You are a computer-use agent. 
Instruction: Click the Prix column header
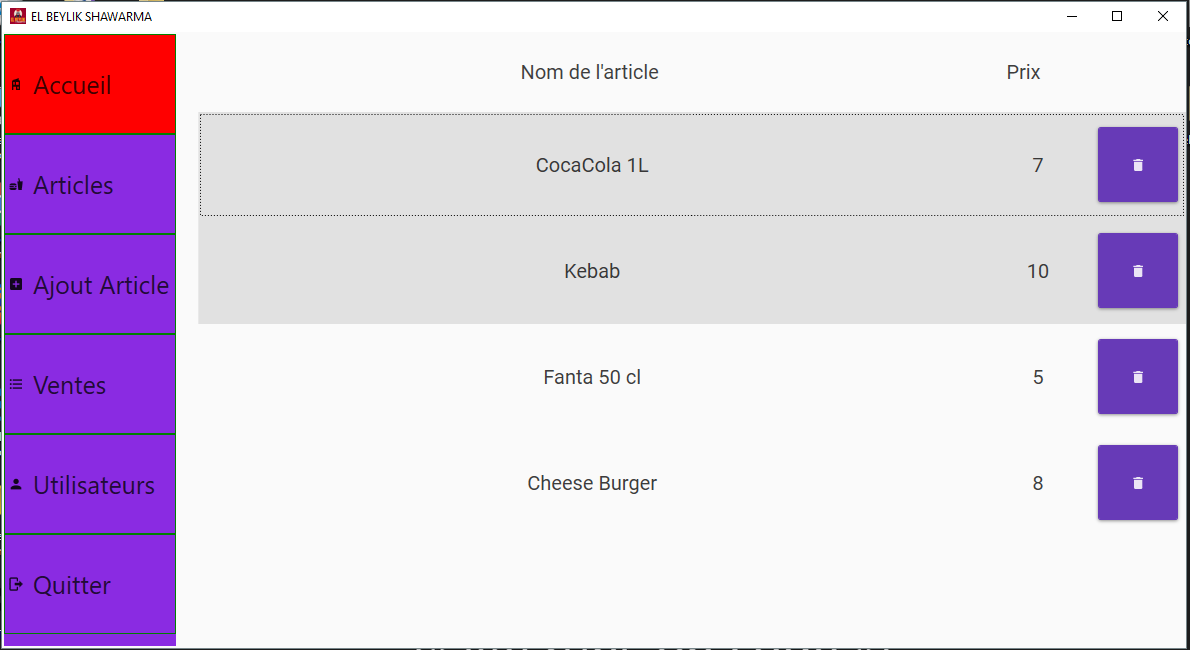[x=1023, y=72]
